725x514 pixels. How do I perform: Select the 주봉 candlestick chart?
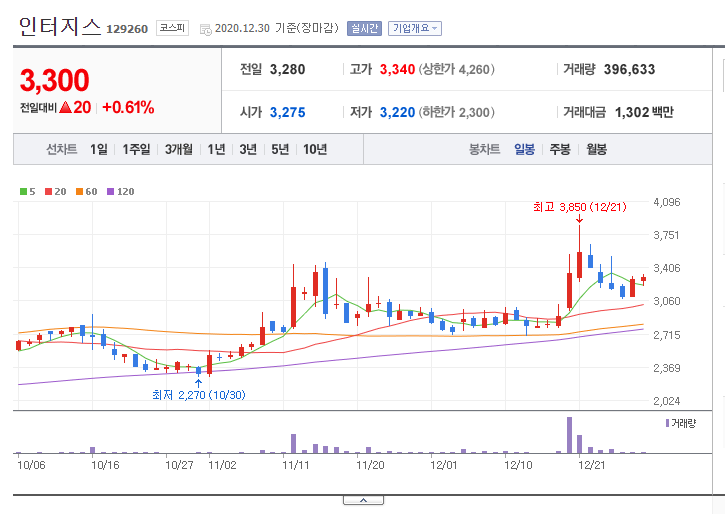tap(560, 149)
